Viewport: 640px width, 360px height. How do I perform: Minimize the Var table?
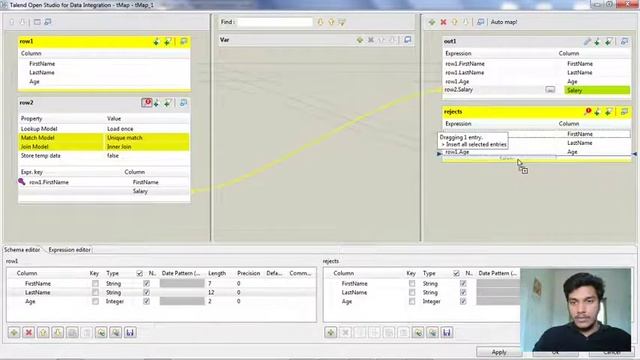point(407,40)
